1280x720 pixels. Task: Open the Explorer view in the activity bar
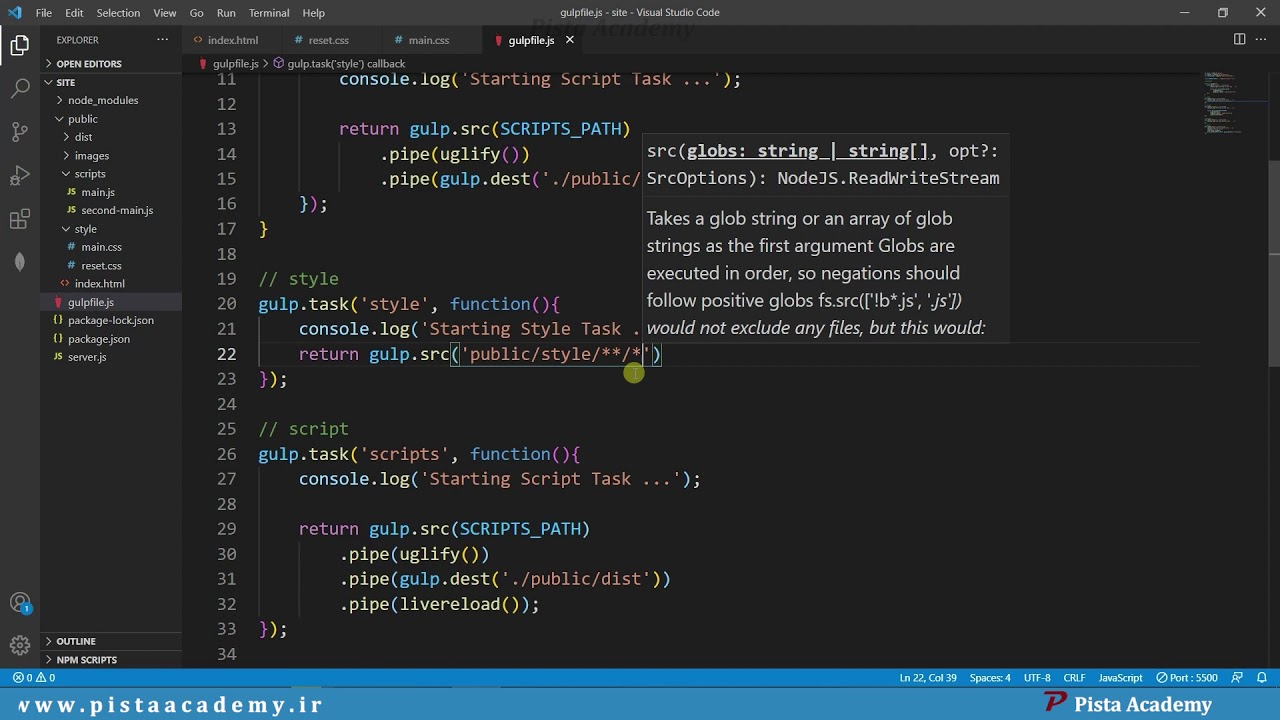click(20, 45)
